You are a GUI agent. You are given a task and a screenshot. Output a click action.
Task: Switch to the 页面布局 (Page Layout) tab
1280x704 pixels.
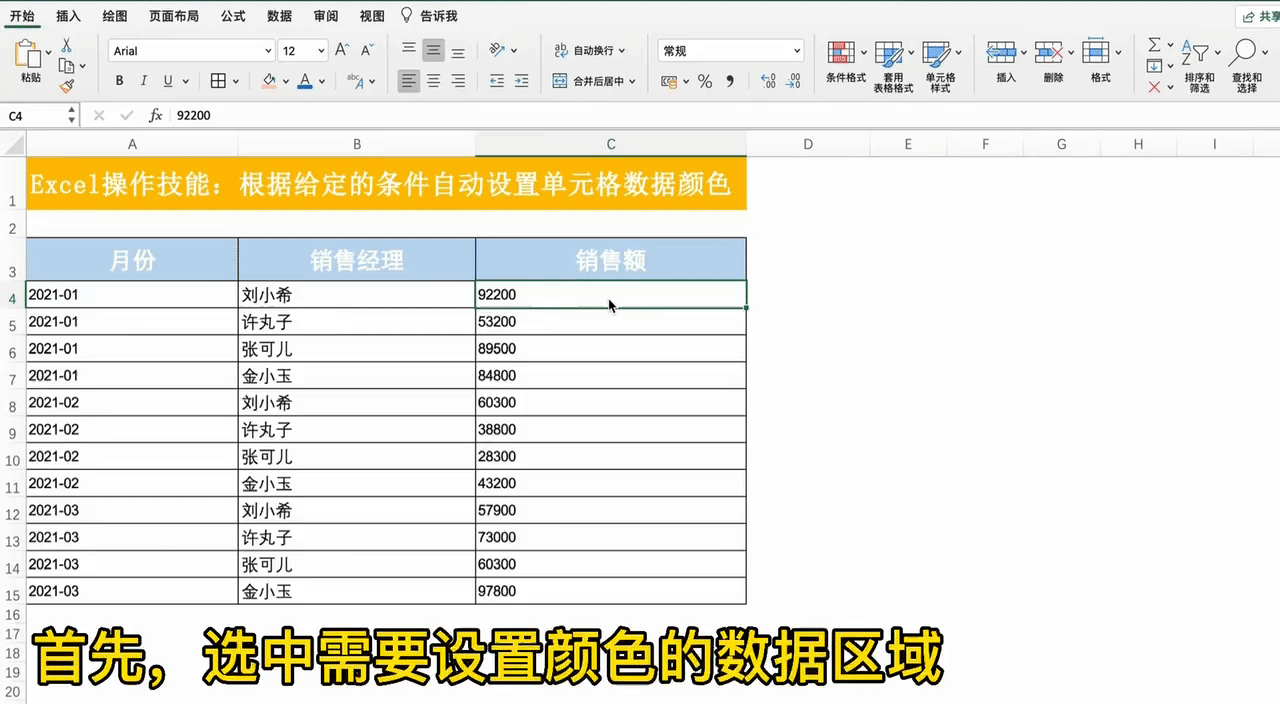pyautogui.click(x=173, y=16)
